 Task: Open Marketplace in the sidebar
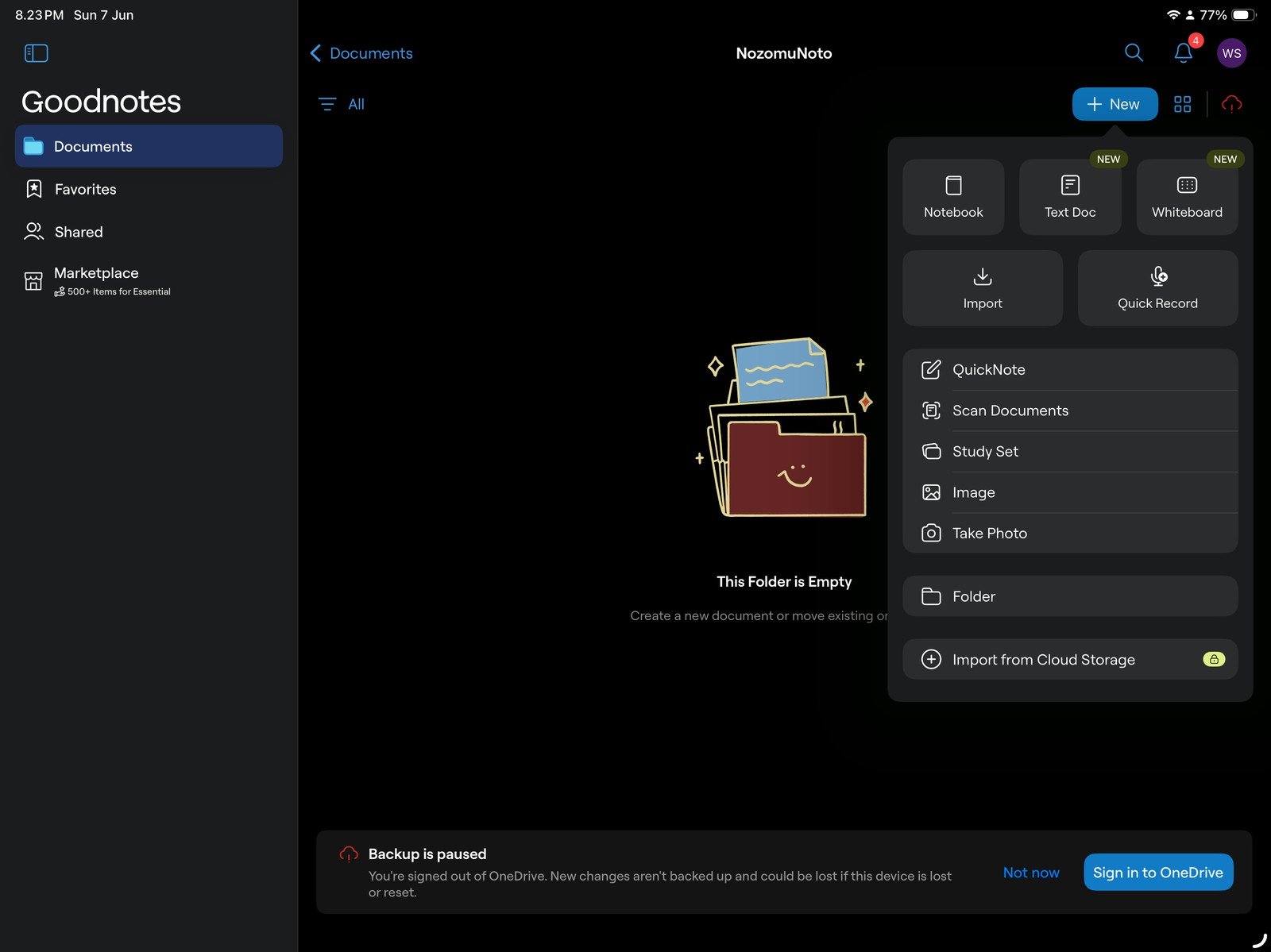[x=149, y=280]
